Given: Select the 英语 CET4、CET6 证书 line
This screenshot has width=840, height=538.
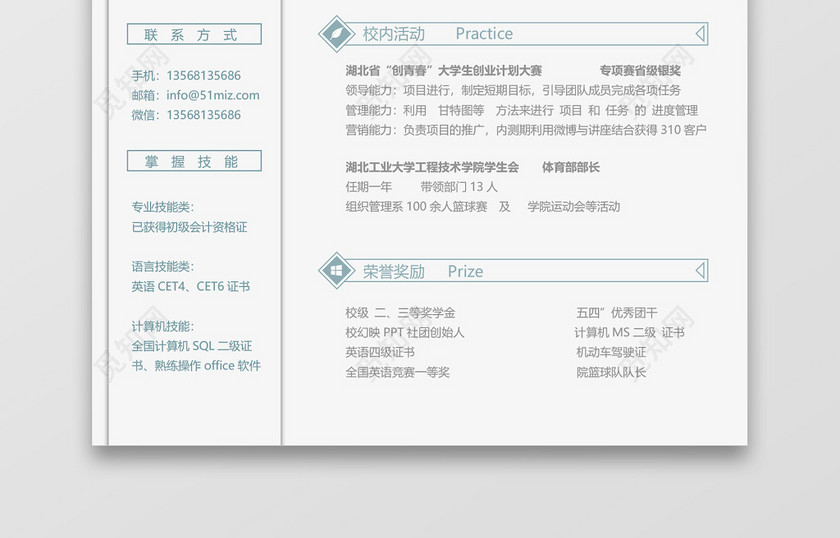Looking at the screenshot, I should pos(191,286).
